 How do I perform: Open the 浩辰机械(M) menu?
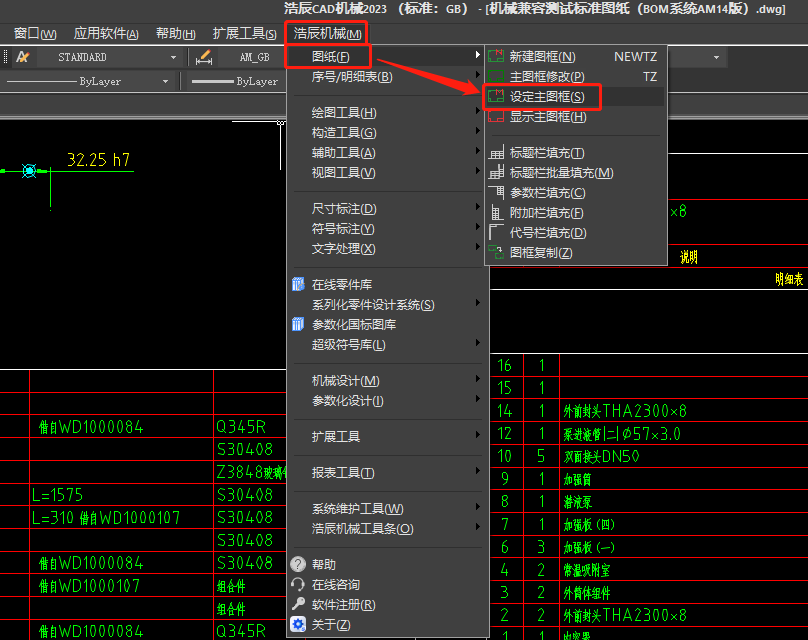click(327, 33)
